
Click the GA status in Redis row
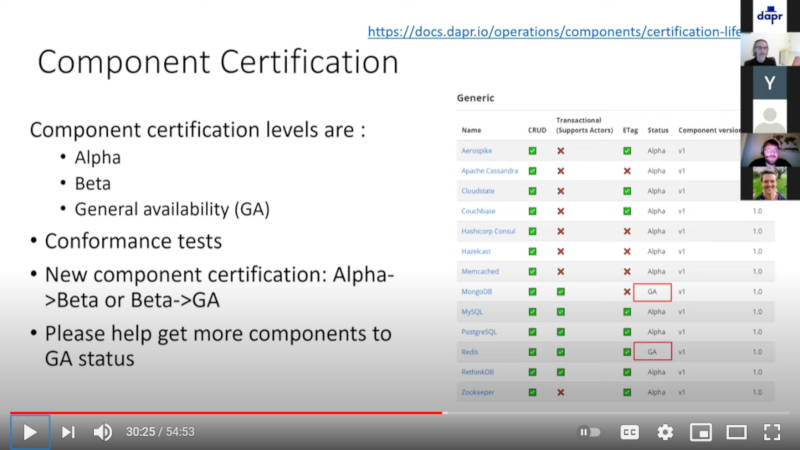click(x=652, y=352)
